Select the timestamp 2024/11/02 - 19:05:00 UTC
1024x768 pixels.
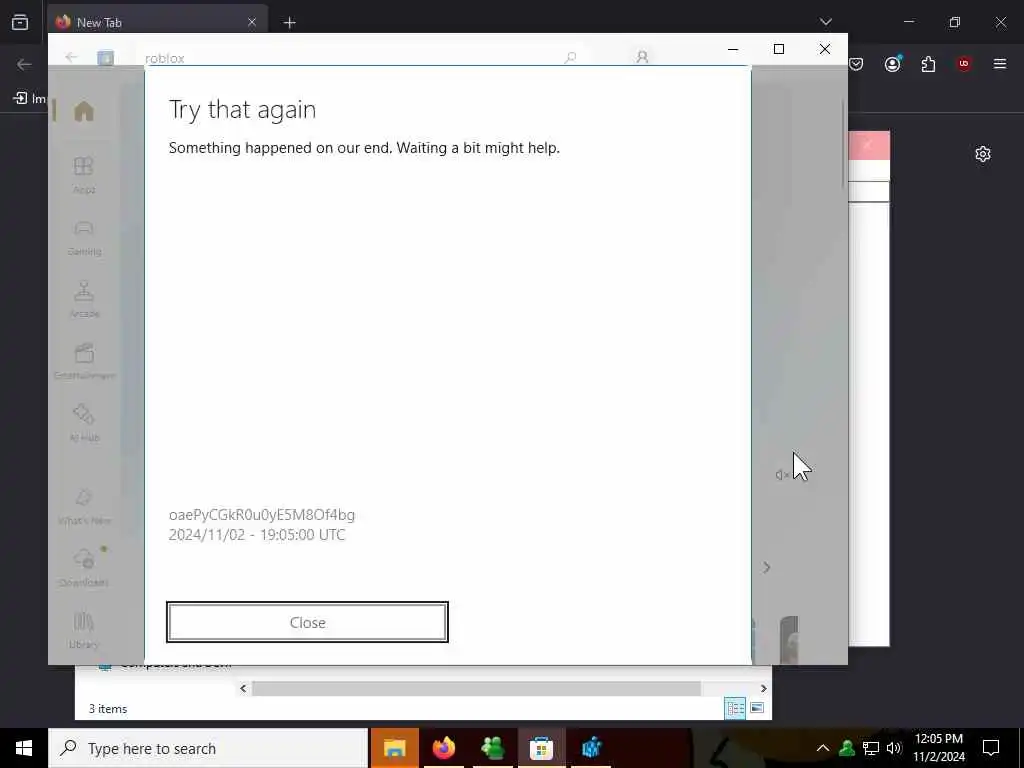tap(257, 535)
